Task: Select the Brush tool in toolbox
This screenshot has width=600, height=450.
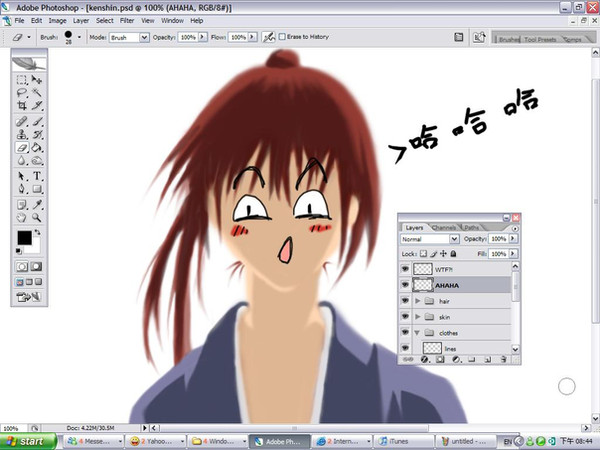Action: (x=37, y=122)
